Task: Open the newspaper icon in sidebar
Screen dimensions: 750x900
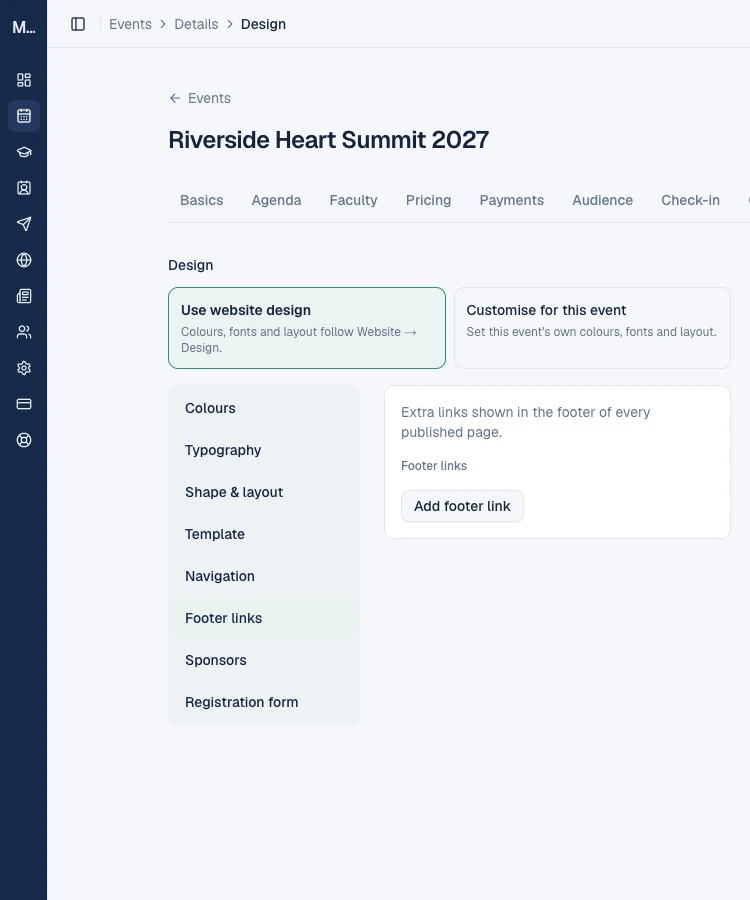Action: pos(24,296)
